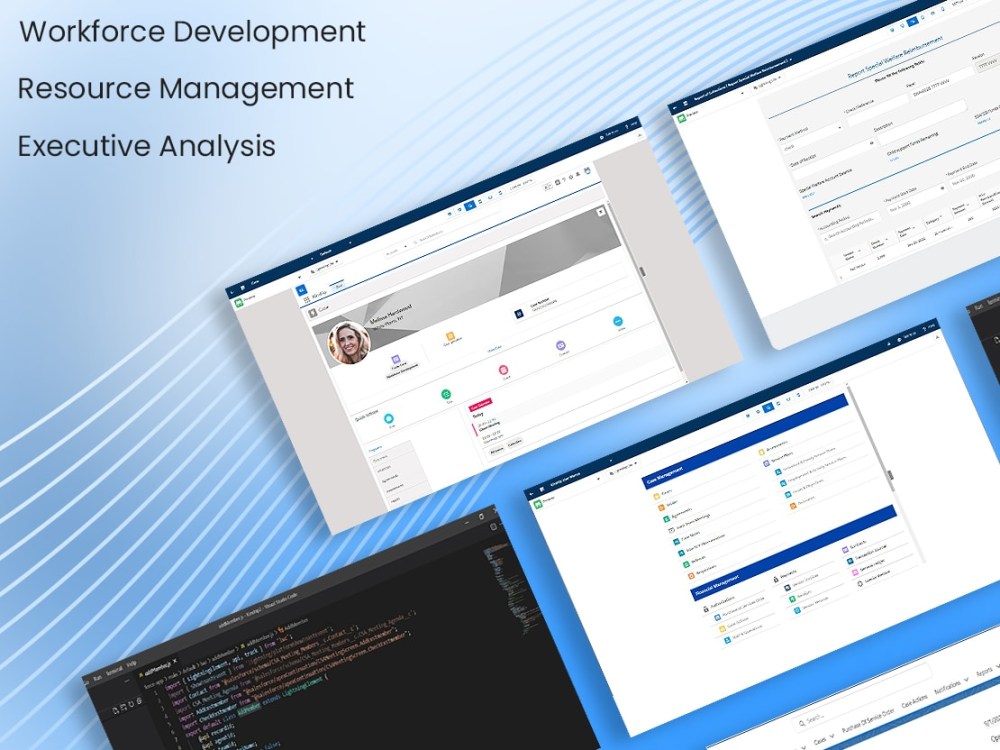
Task: Open the Case Actions tab
Action: coord(914,702)
